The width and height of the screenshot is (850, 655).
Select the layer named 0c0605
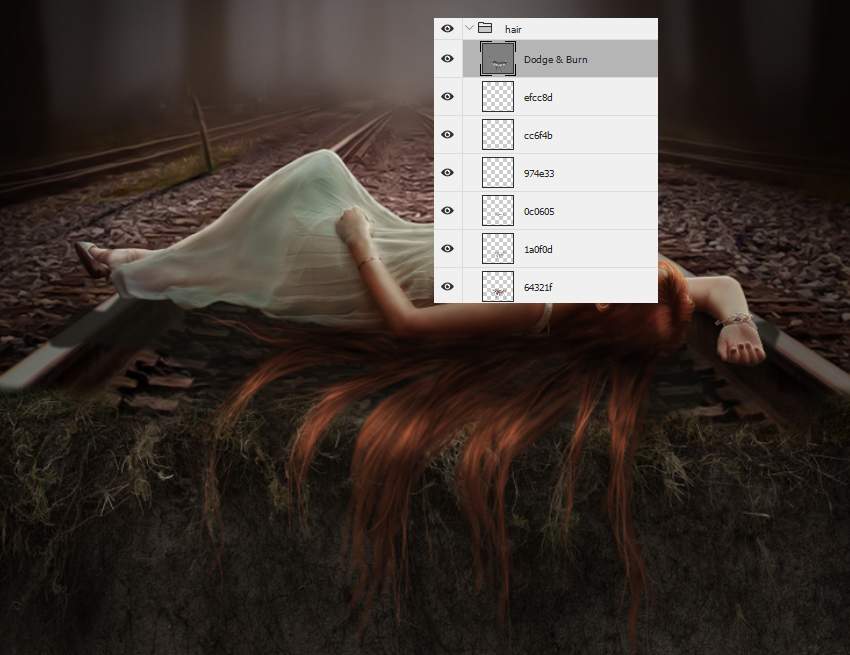(x=540, y=211)
